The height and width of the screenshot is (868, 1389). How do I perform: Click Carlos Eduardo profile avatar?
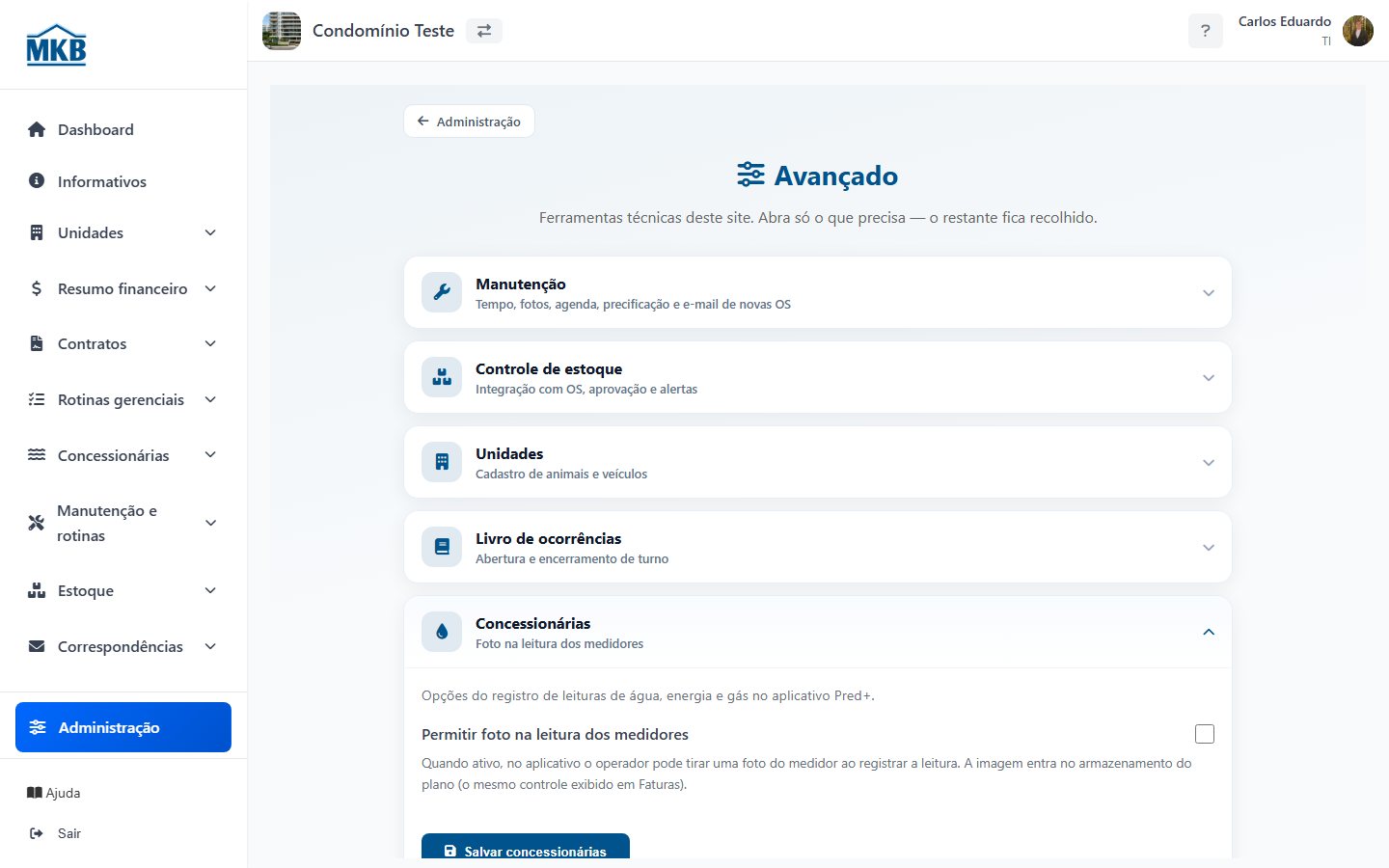click(x=1358, y=31)
